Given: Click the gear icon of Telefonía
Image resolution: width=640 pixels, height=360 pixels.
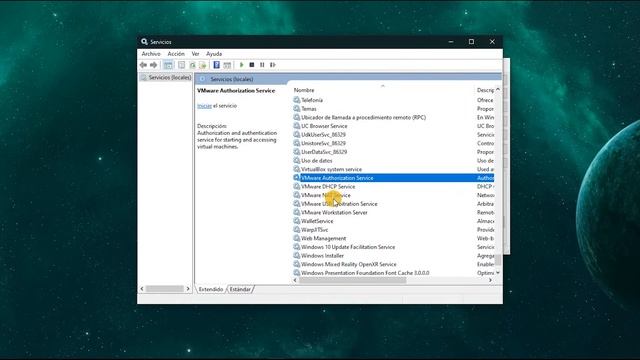Looking at the screenshot, I should tap(297, 100).
